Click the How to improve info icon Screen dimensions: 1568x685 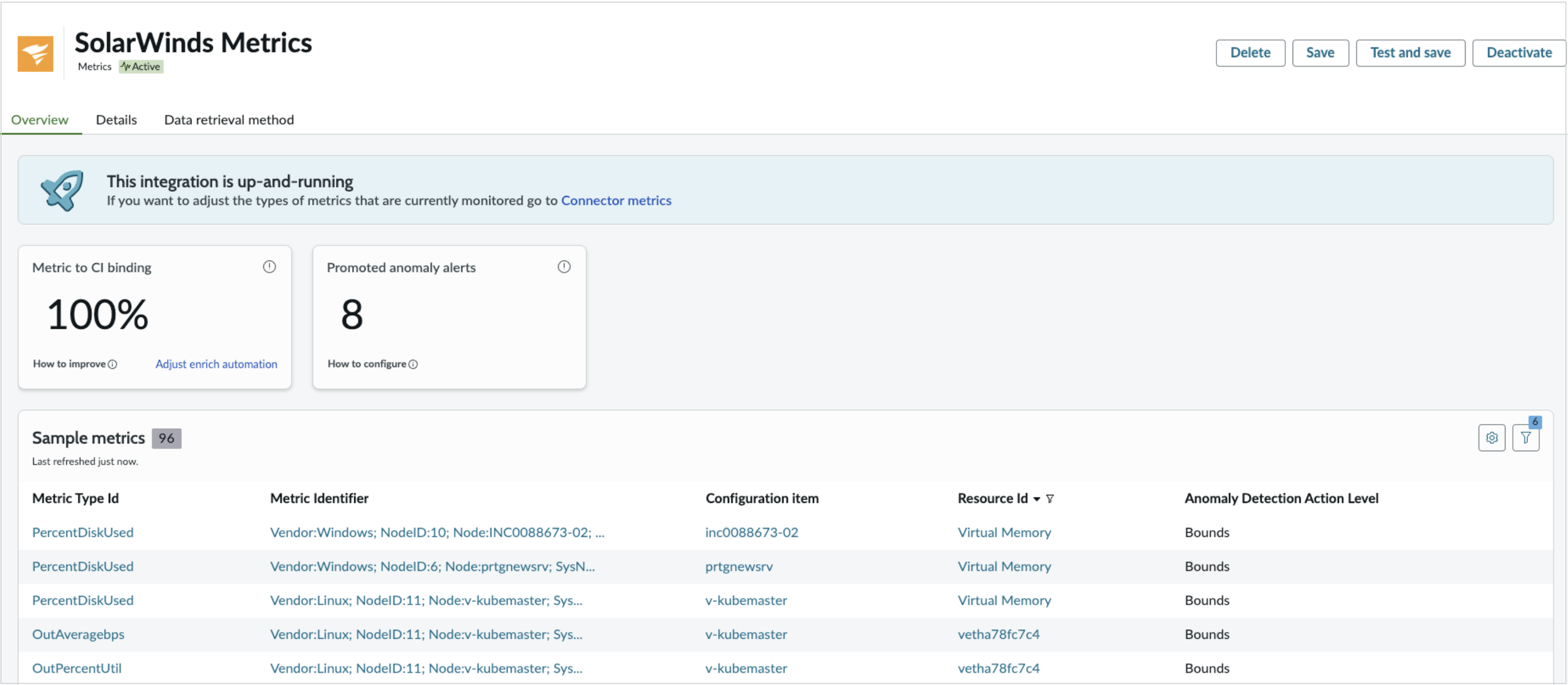click(x=112, y=365)
